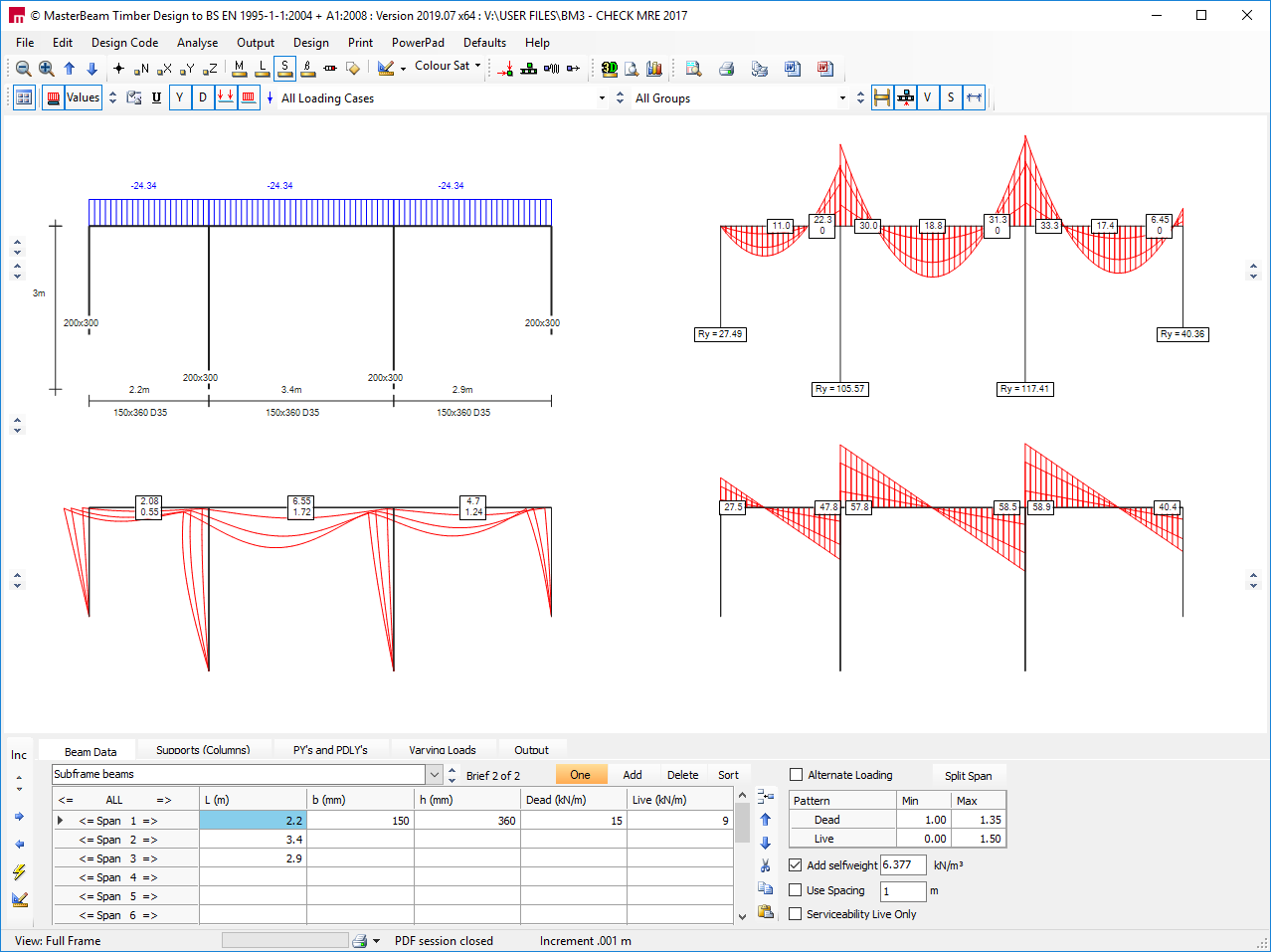Open the books library icon
The image size is (1271, 952).
click(654, 69)
